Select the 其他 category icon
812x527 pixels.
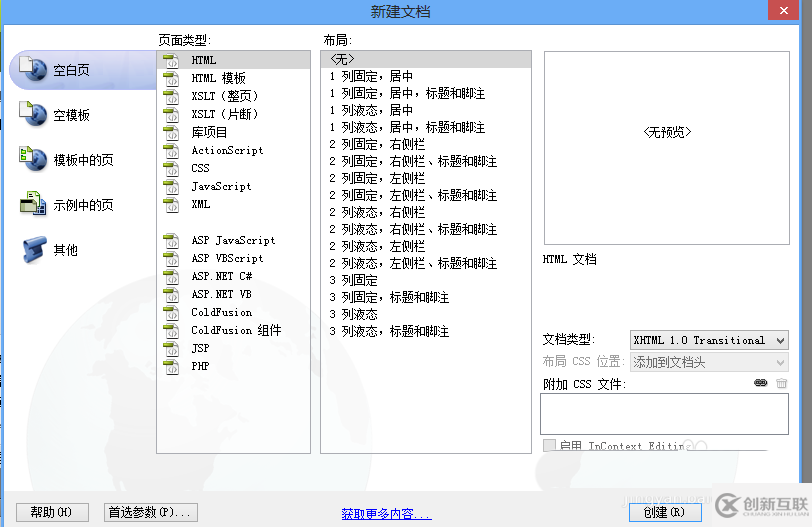tap(34, 249)
